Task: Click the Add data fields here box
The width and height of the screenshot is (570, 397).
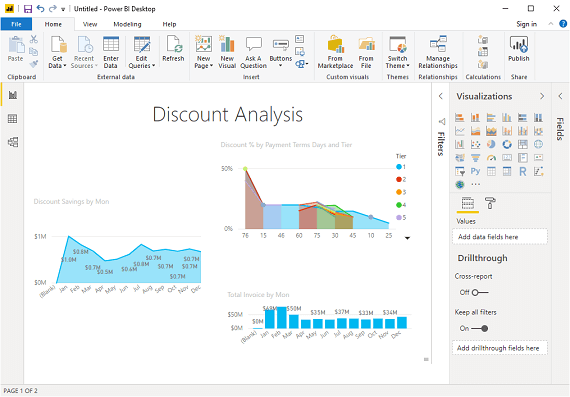Action: tap(500, 237)
